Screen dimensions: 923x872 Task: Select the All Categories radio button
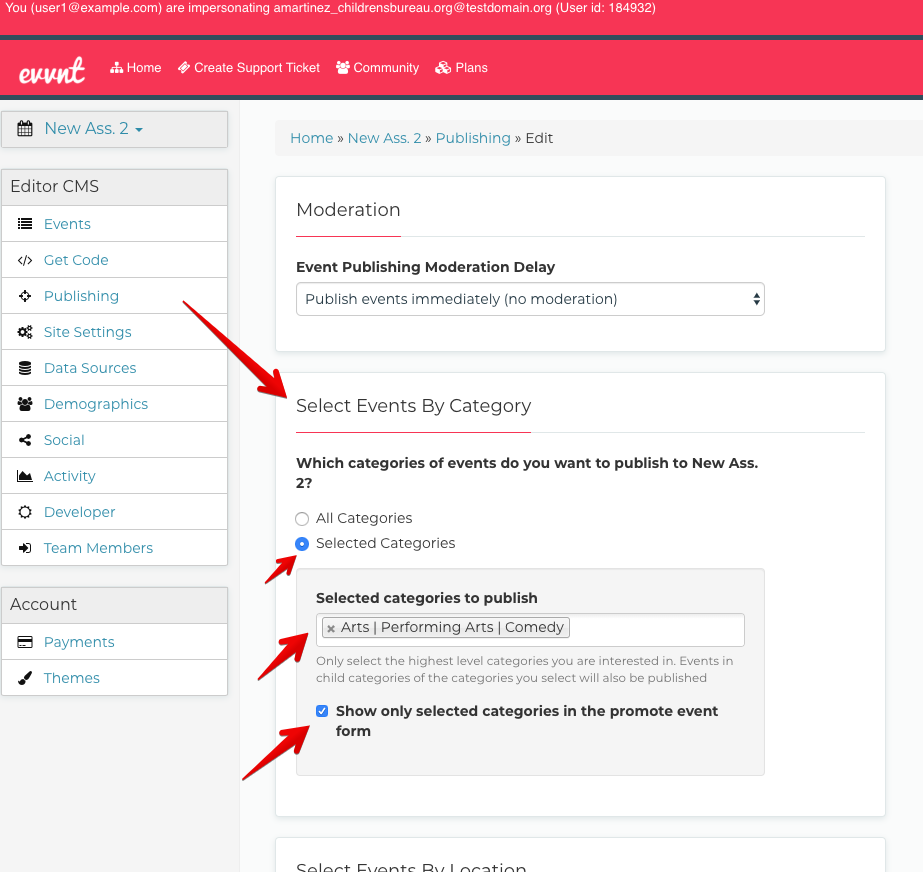point(302,519)
